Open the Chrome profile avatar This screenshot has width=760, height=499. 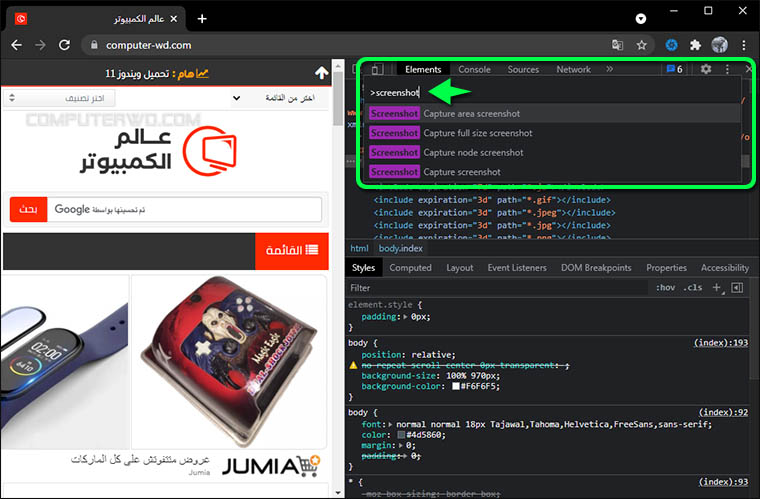[719, 45]
